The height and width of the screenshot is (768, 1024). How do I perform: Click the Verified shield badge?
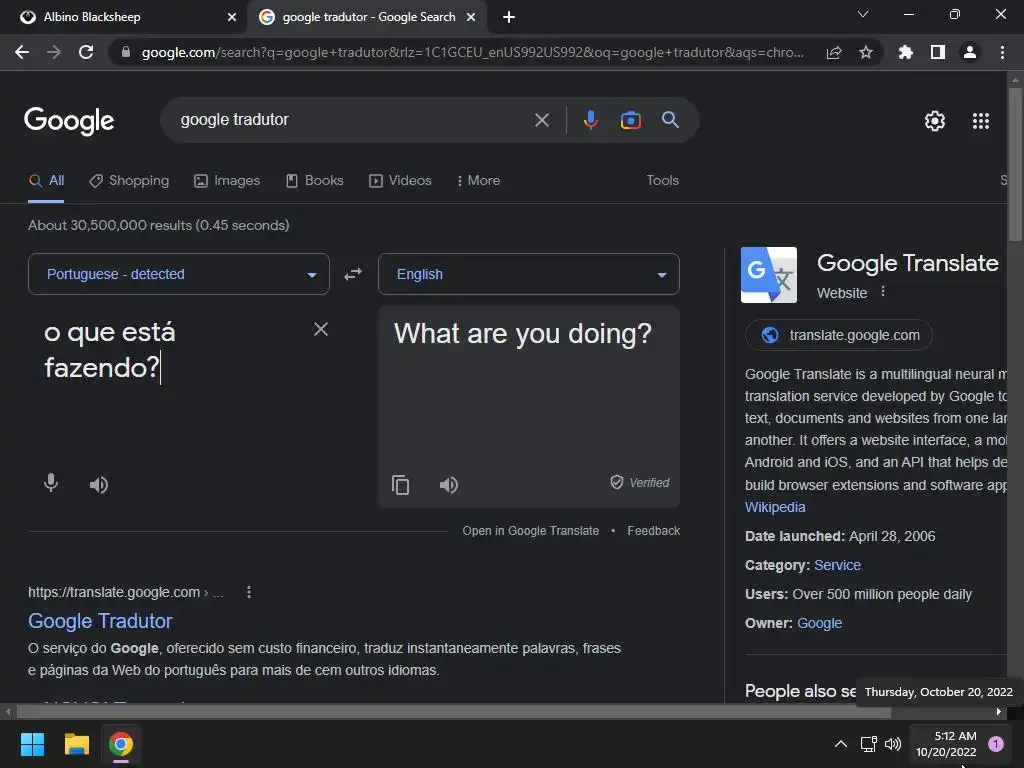pos(639,483)
